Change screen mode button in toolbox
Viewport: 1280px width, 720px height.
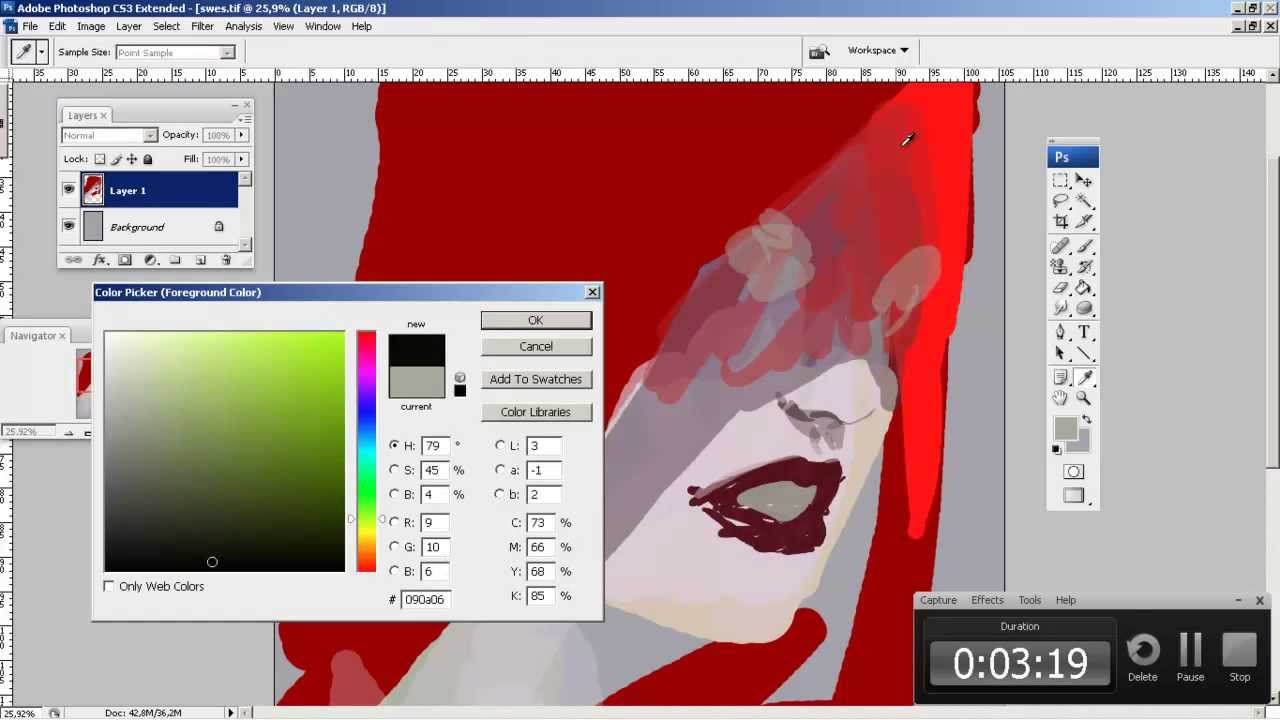tap(1074, 495)
